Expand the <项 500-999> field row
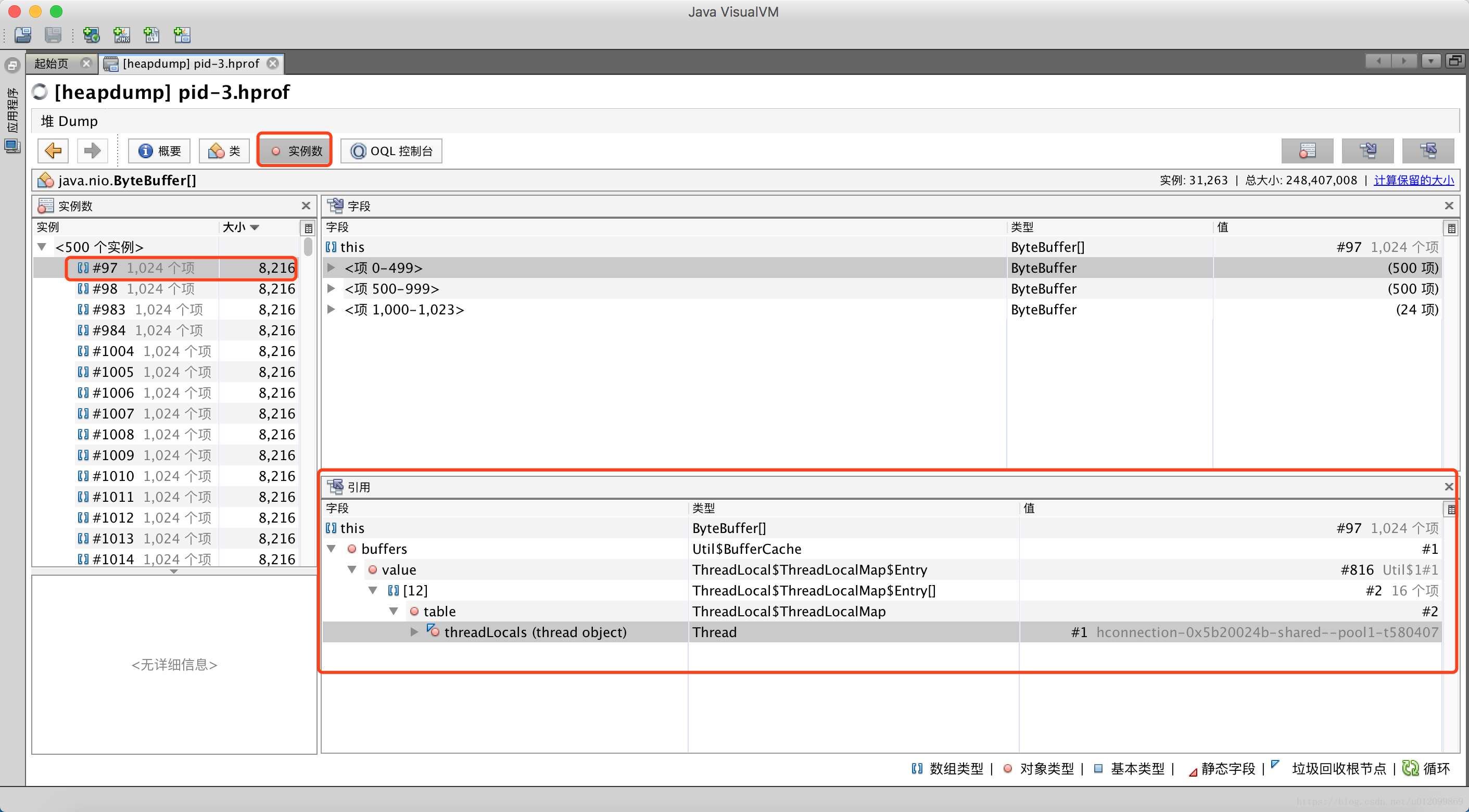 tap(331, 288)
